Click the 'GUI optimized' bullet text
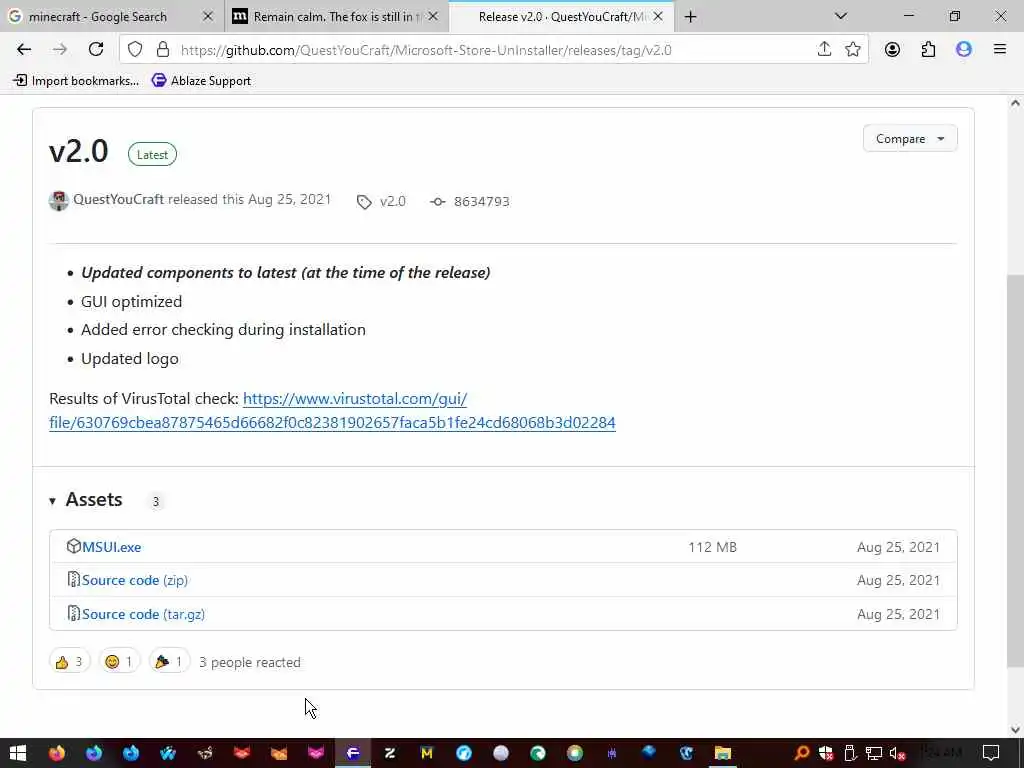 (x=131, y=302)
